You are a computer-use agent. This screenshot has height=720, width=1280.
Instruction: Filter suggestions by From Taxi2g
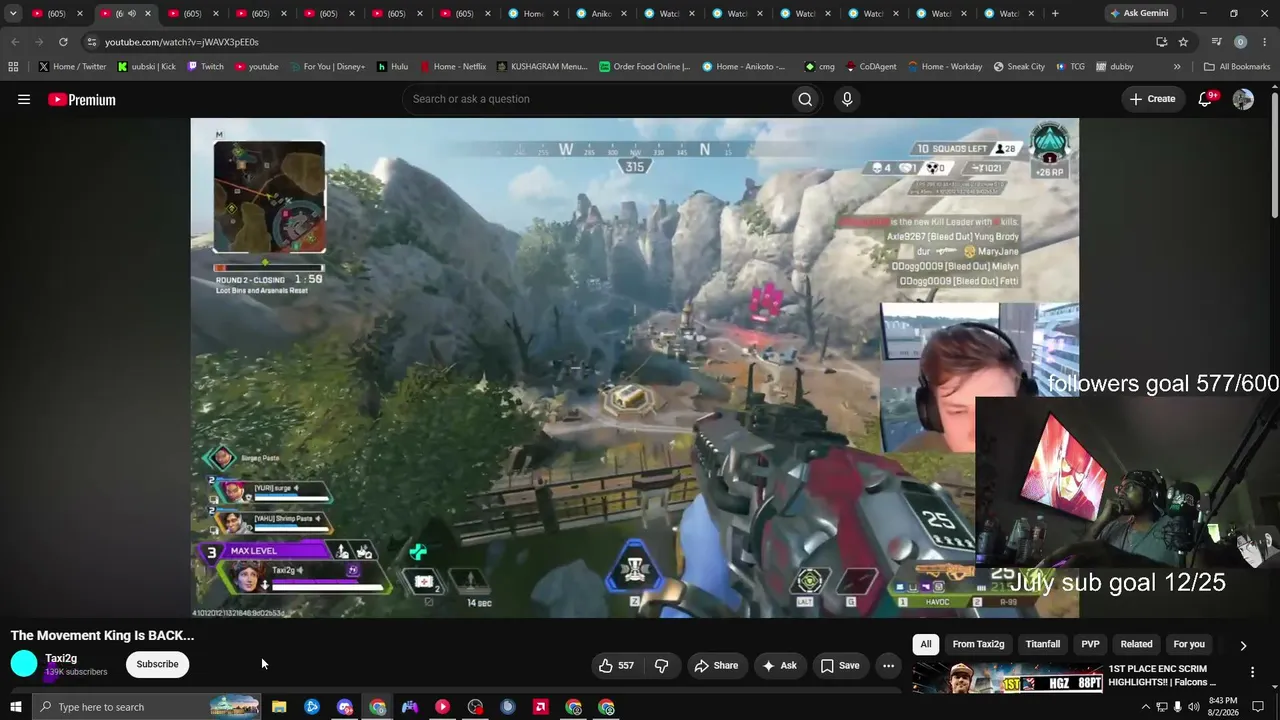978,645
